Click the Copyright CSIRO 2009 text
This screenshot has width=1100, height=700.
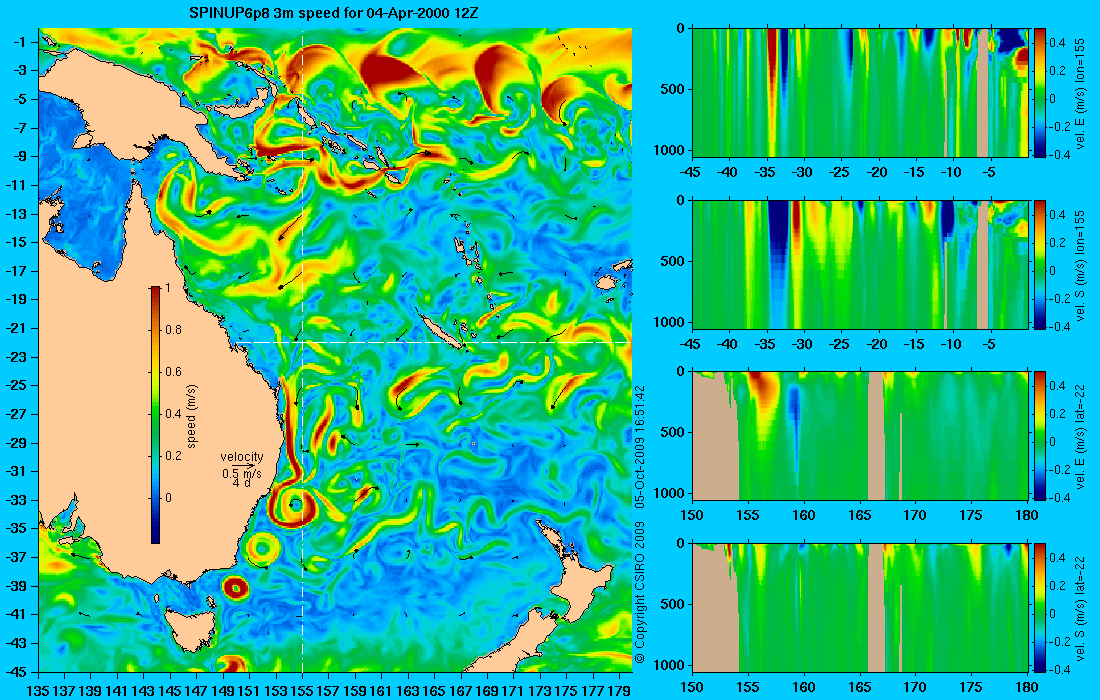pyautogui.click(x=639, y=593)
